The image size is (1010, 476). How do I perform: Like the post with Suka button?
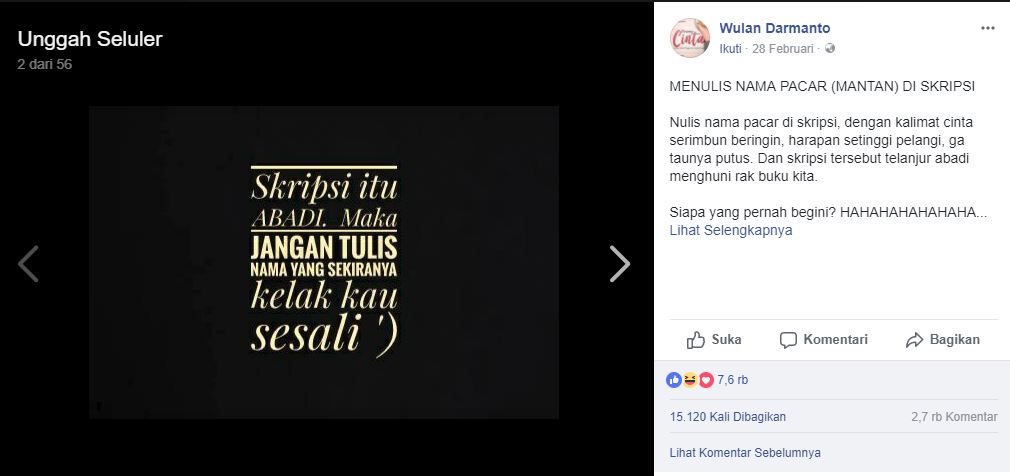pos(713,339)
